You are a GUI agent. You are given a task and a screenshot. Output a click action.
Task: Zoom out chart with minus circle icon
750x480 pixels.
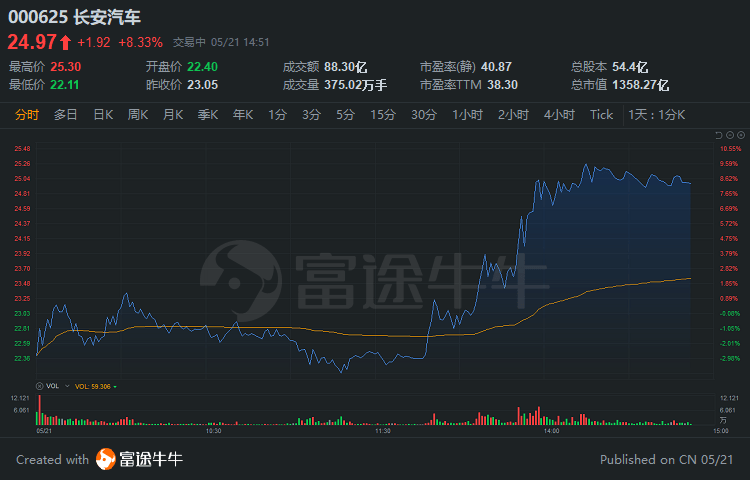click(x=730, y=135)
